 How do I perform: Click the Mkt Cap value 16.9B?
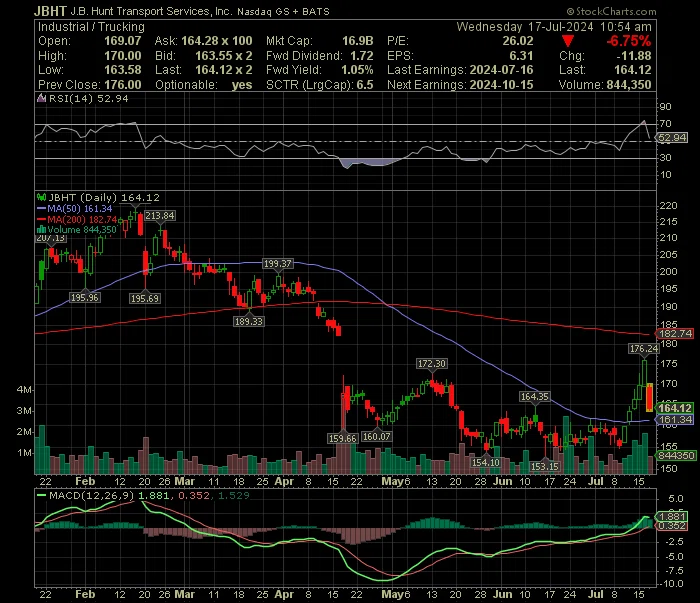tap(358, 41)
